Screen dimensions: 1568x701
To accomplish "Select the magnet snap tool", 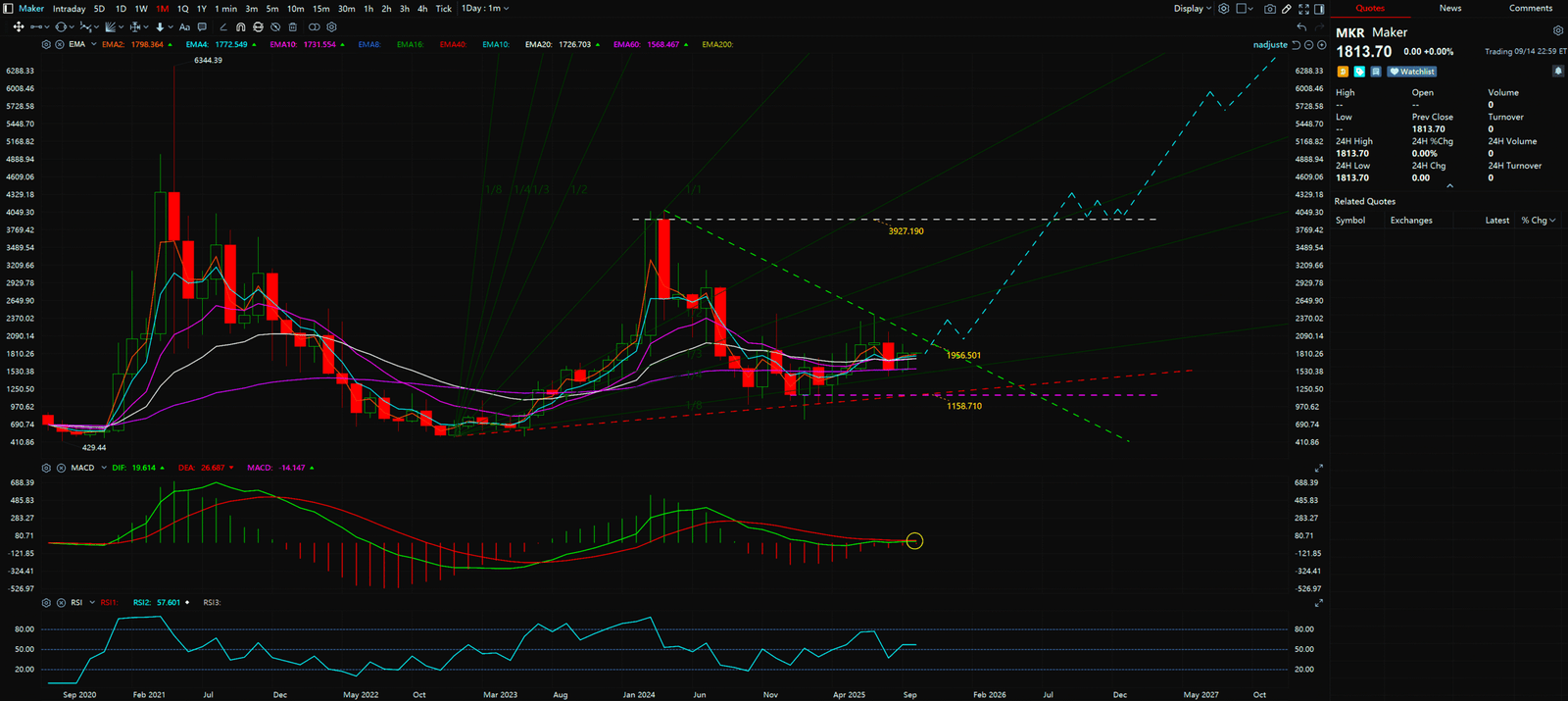I will point(240,27).
